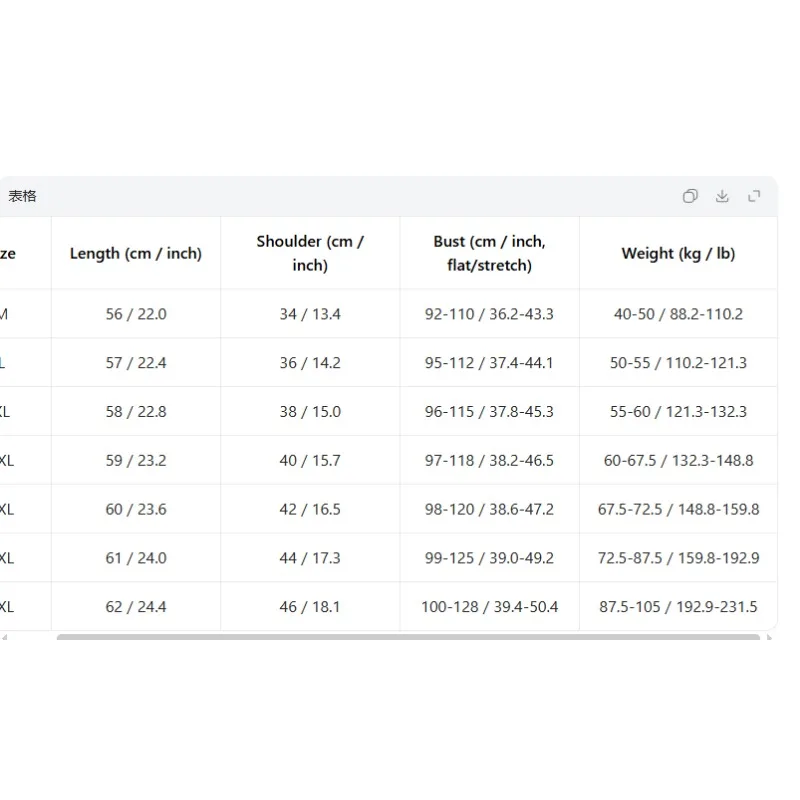Click the '98-120 / 38.6-47.2' bust cell
Viewport: 800px width, 800px height.
490,509
